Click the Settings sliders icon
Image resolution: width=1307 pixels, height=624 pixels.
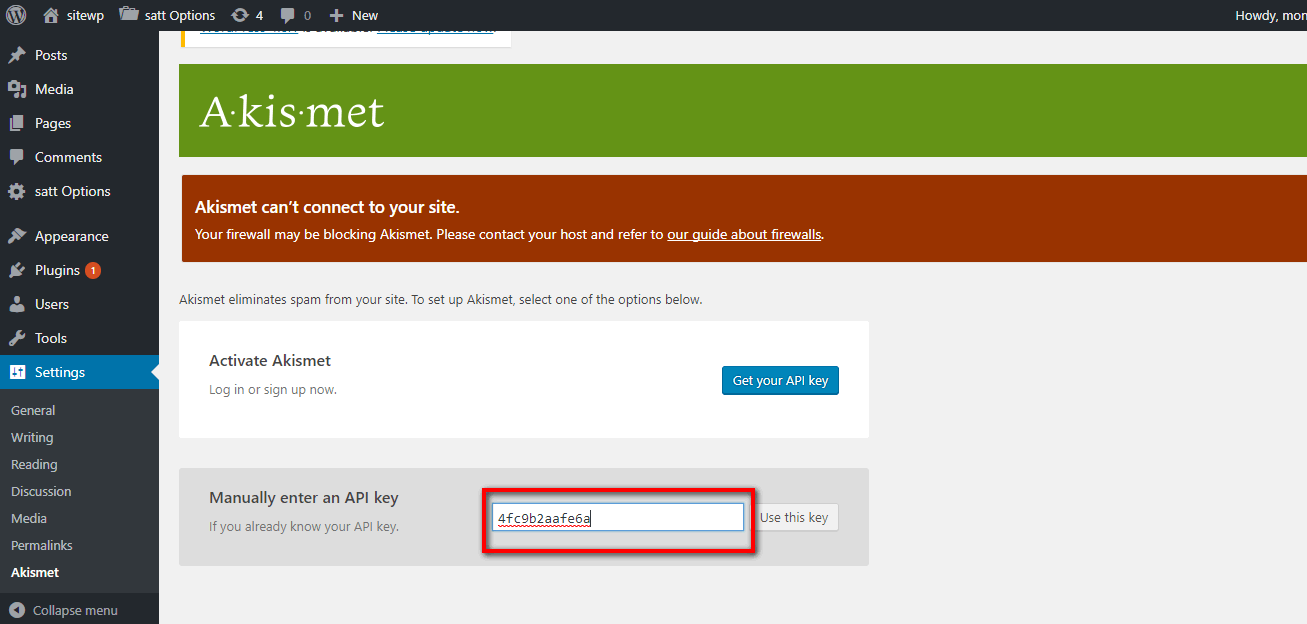[17, 372]
